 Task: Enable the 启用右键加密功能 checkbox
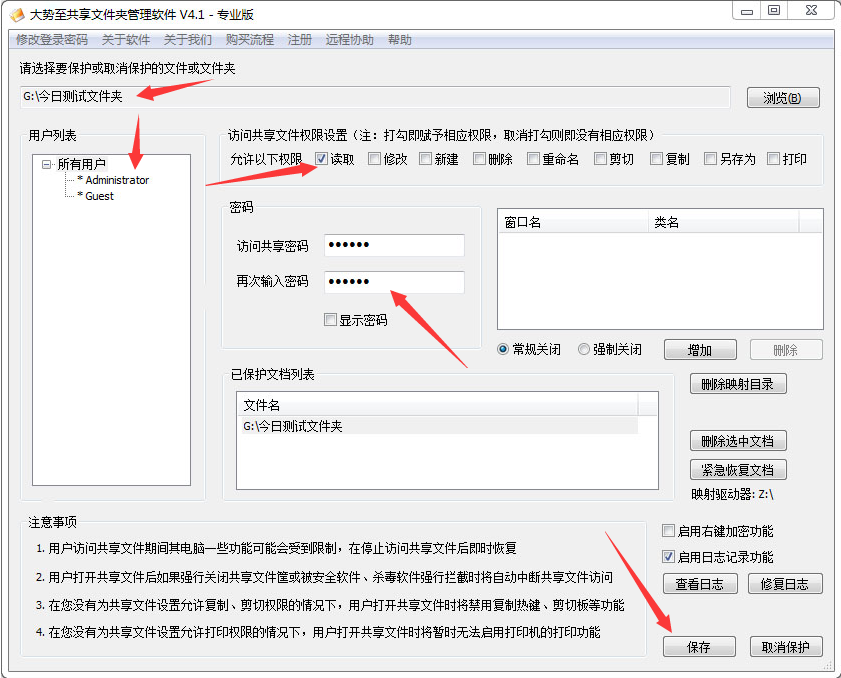tap(669, 531)
